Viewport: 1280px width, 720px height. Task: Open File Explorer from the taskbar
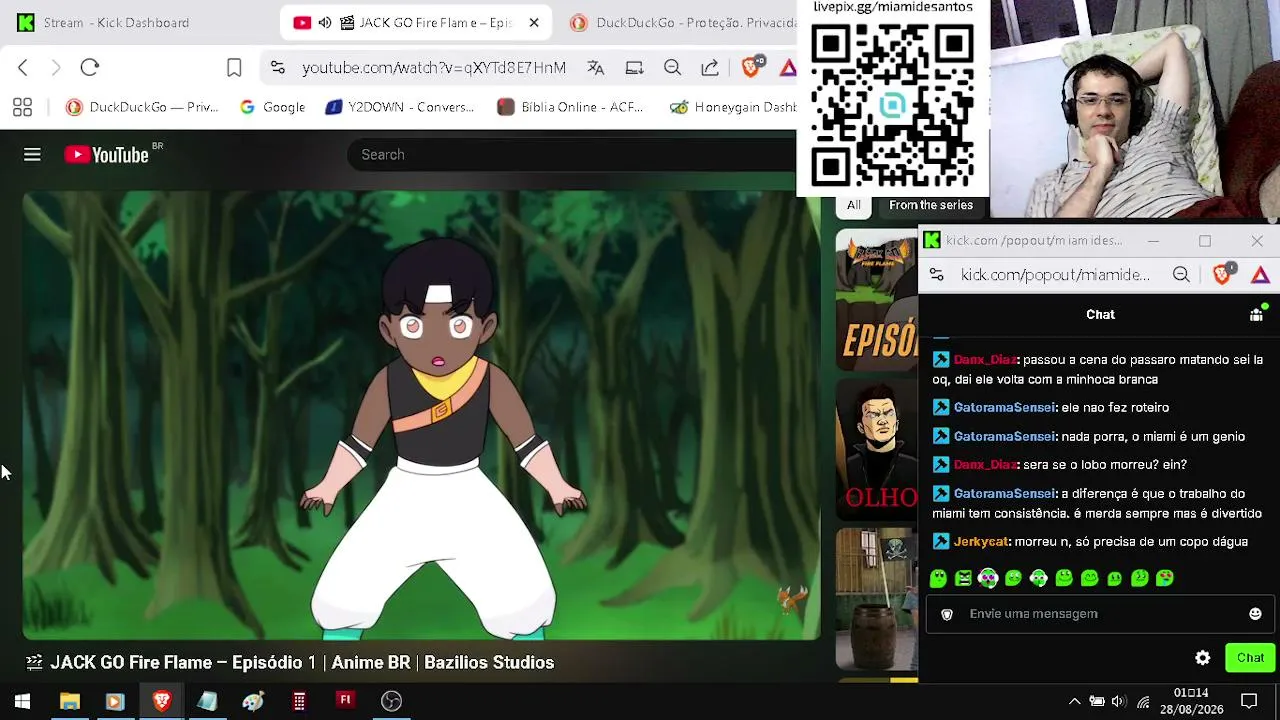(69, 701)
